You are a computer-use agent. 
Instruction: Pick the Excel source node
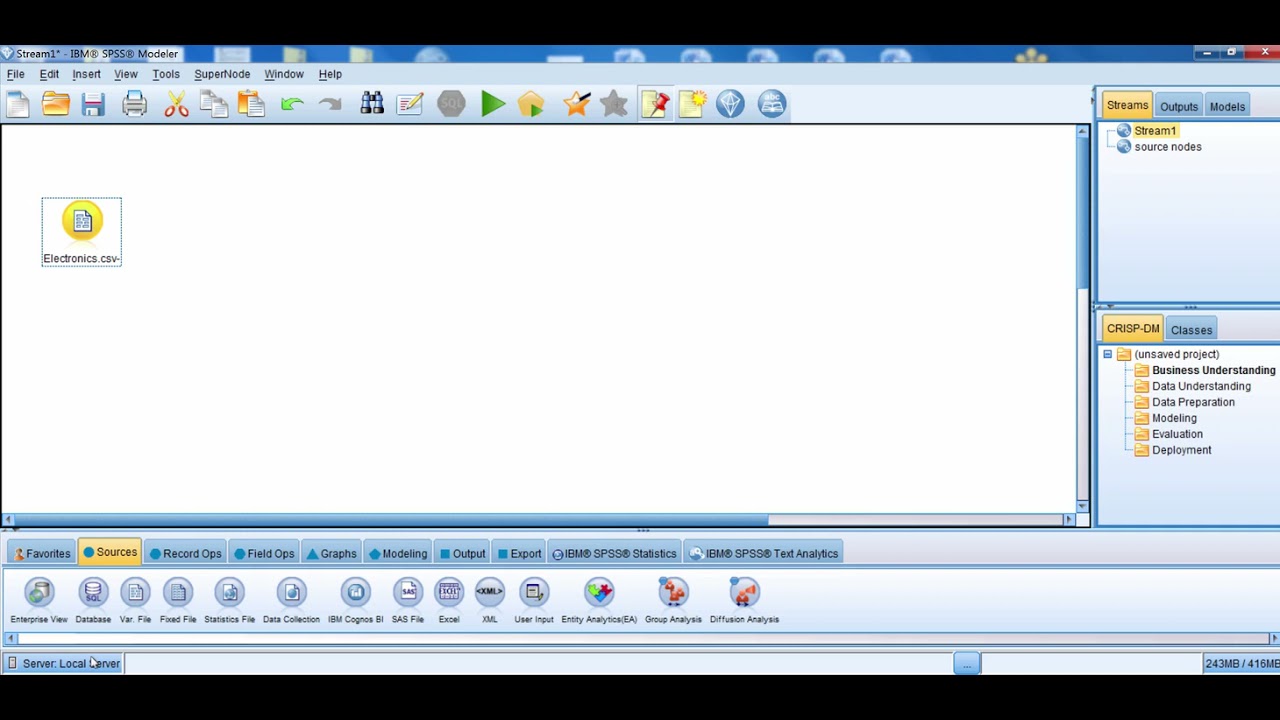point(449,601)
